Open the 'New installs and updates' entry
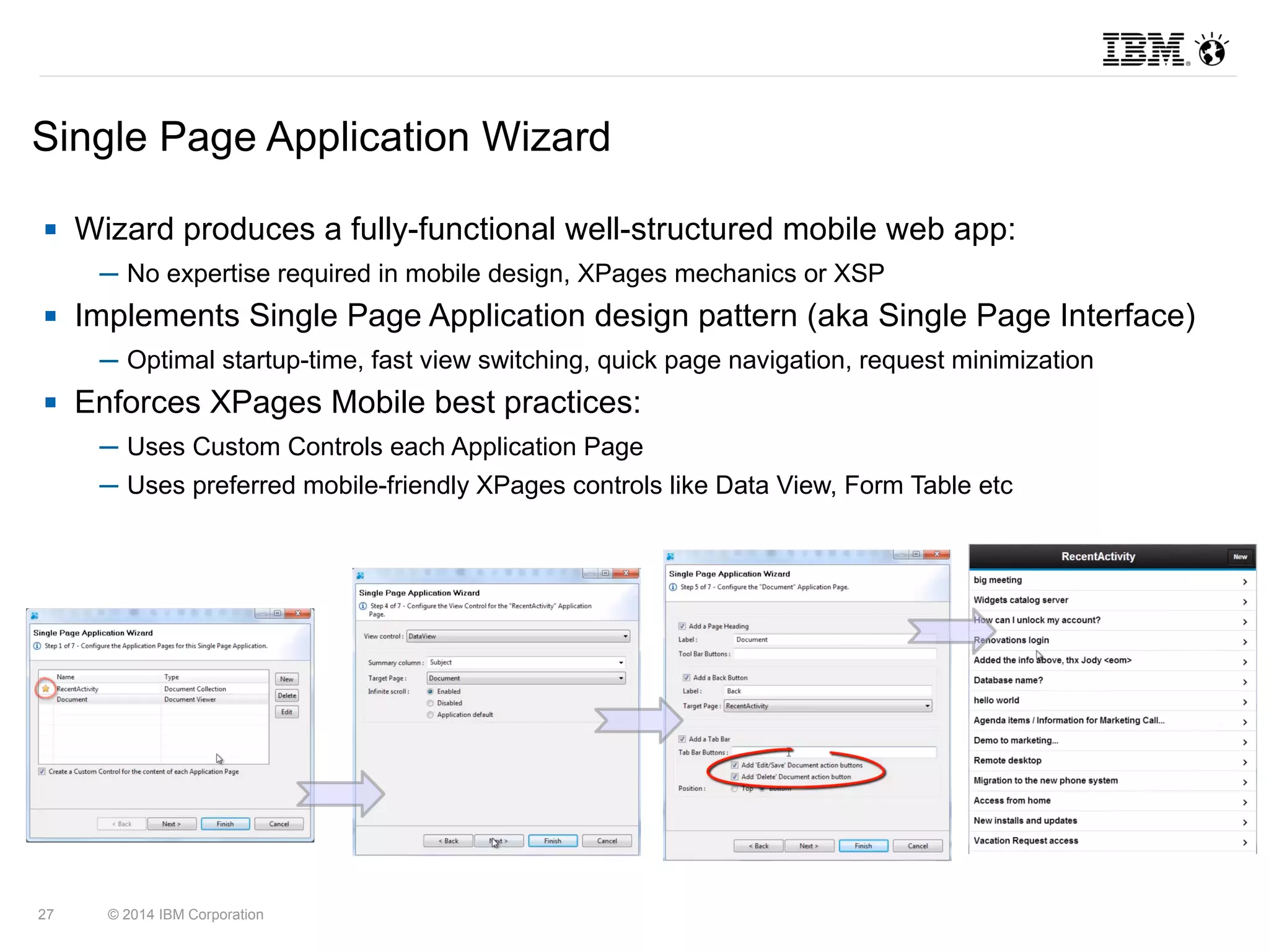The image size is (1269, 952). [x=1112, y=821]
